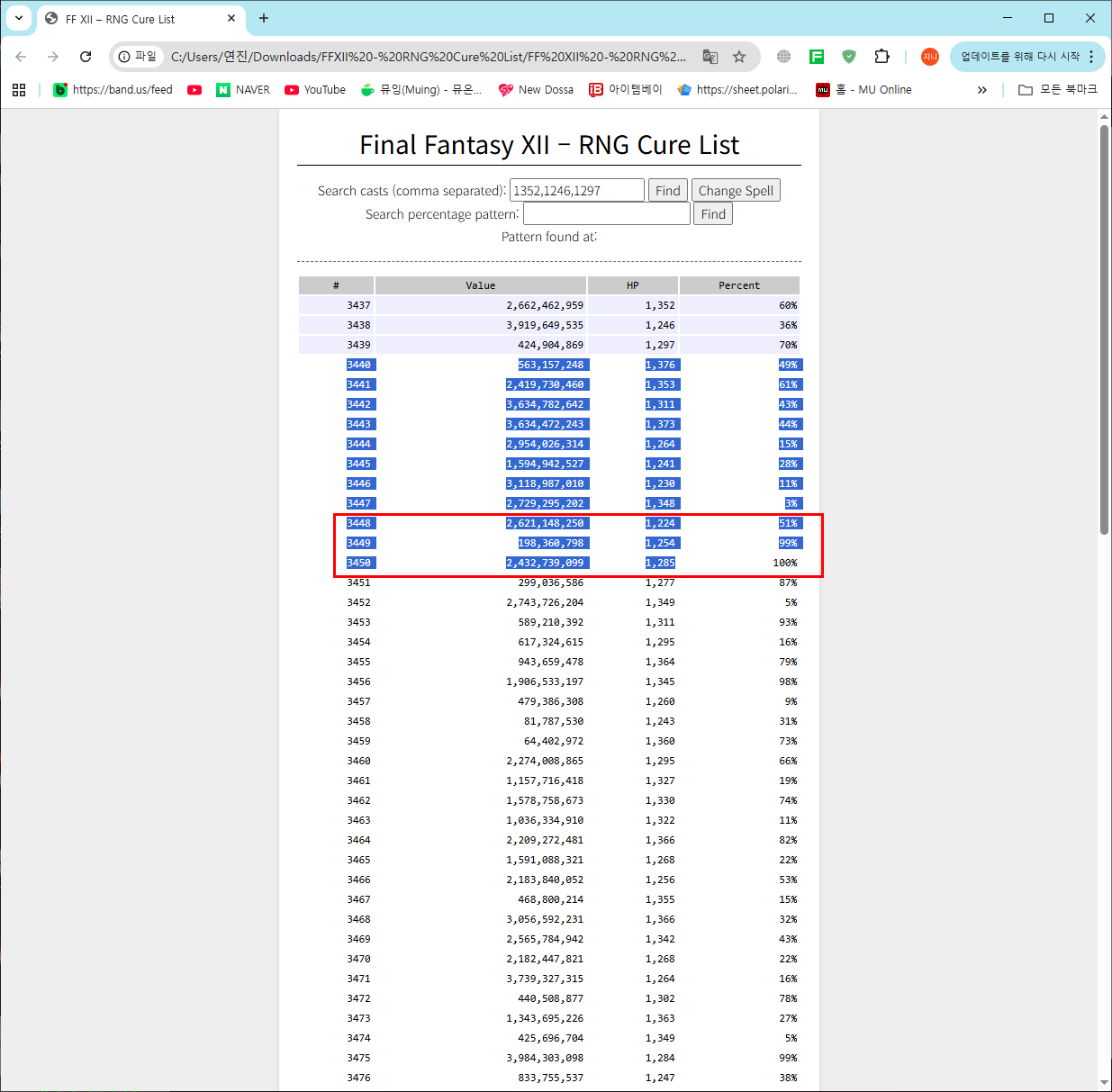Open the 모든 북마크 folder

[x=1058, y=90]
